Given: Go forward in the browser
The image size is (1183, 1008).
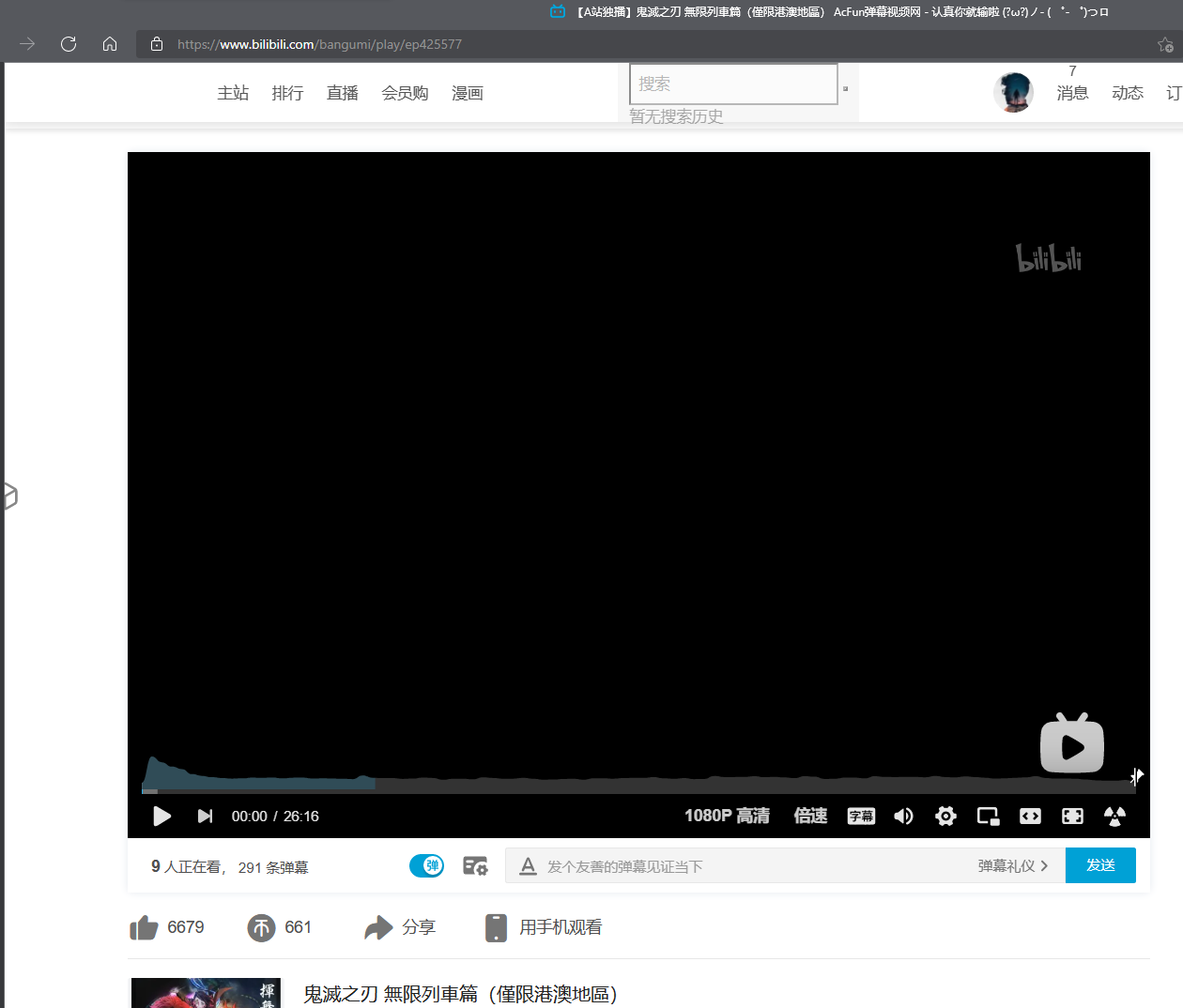Looking at the screenshot, I should click(x=27, y=44).
